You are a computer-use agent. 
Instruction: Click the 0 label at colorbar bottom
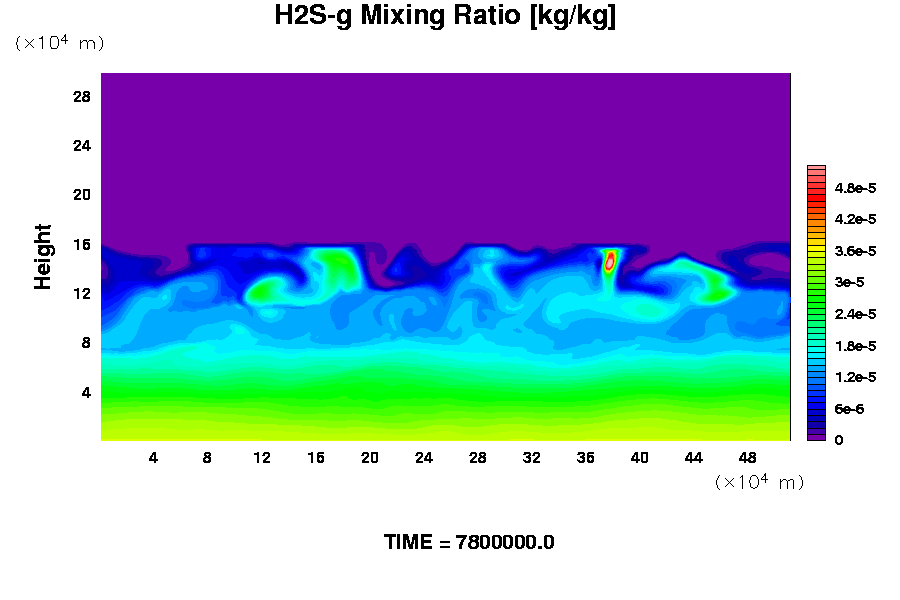click(x=839, y=440)
